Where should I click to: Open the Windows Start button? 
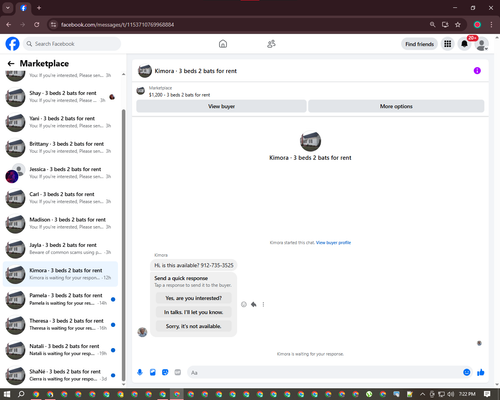tap(7, 394)
